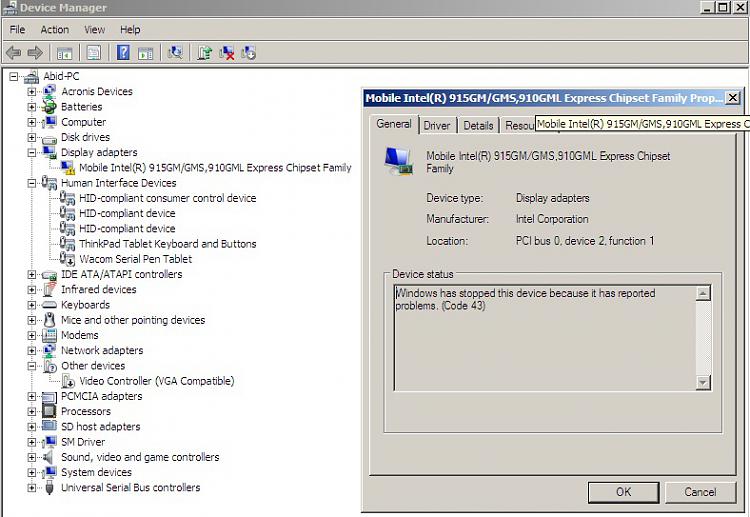
Task: Select the Batteries category icon
Action: click(49, 107)
